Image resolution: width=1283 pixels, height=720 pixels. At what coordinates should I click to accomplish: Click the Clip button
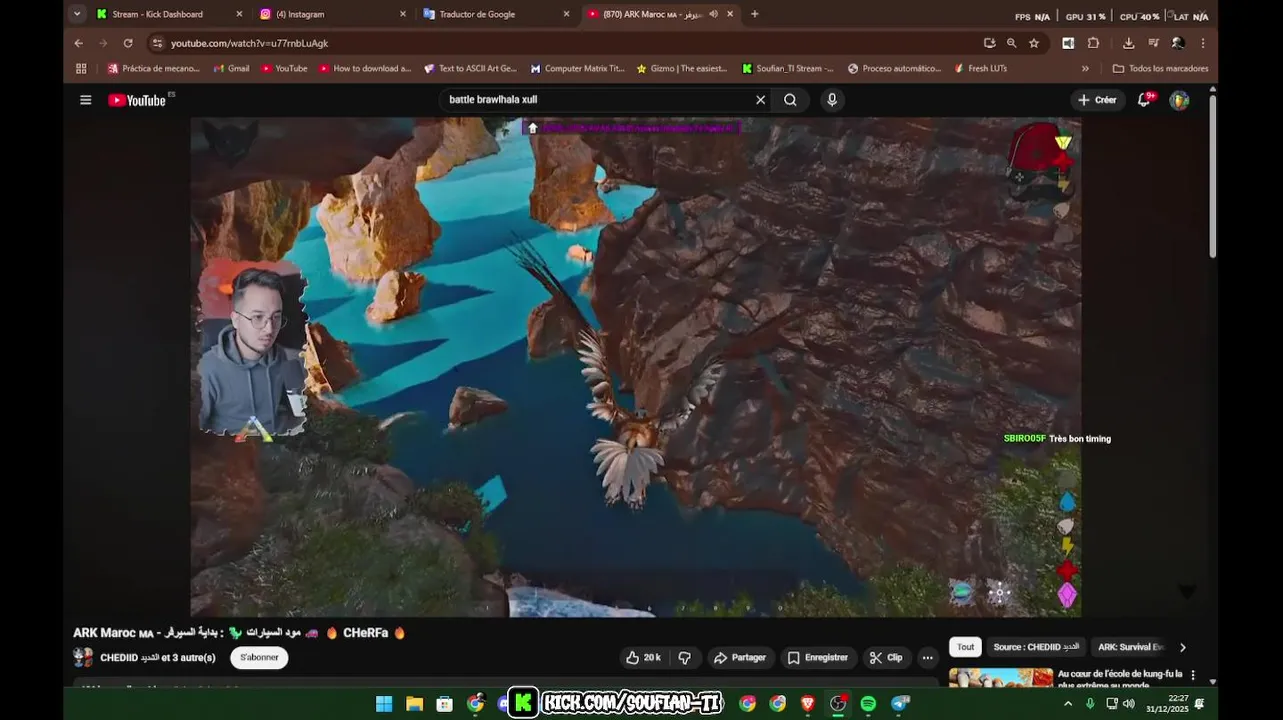[886, 658]
